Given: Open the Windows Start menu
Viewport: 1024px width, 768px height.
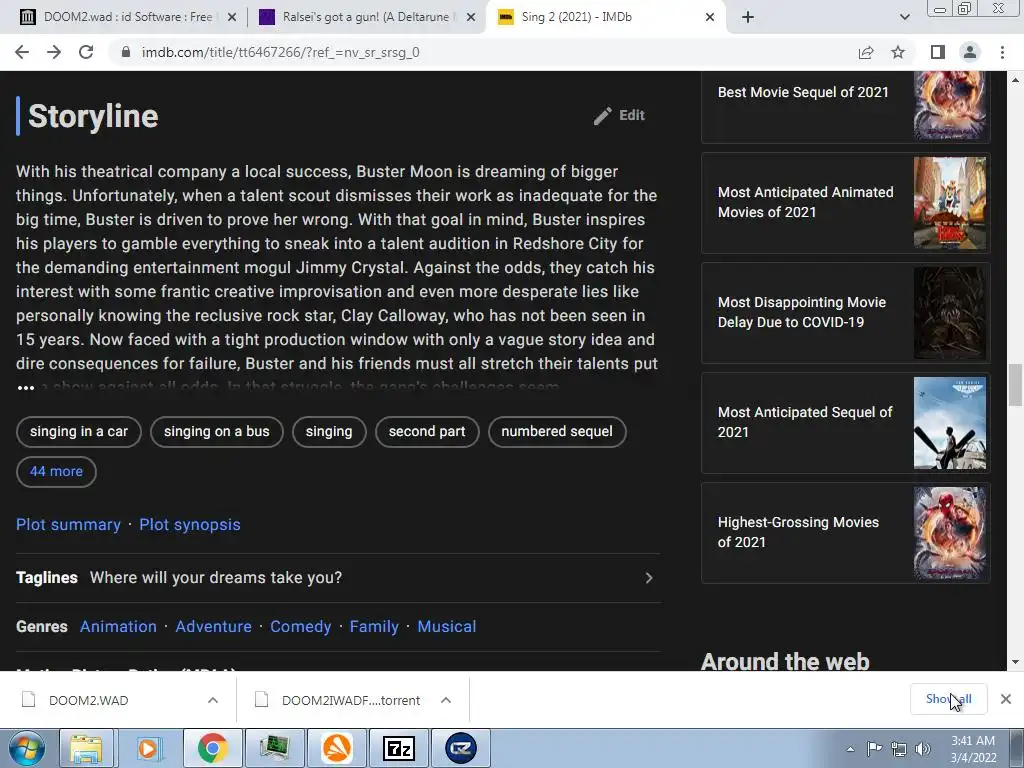Looking at the screenshot, I should click(26, 748).
